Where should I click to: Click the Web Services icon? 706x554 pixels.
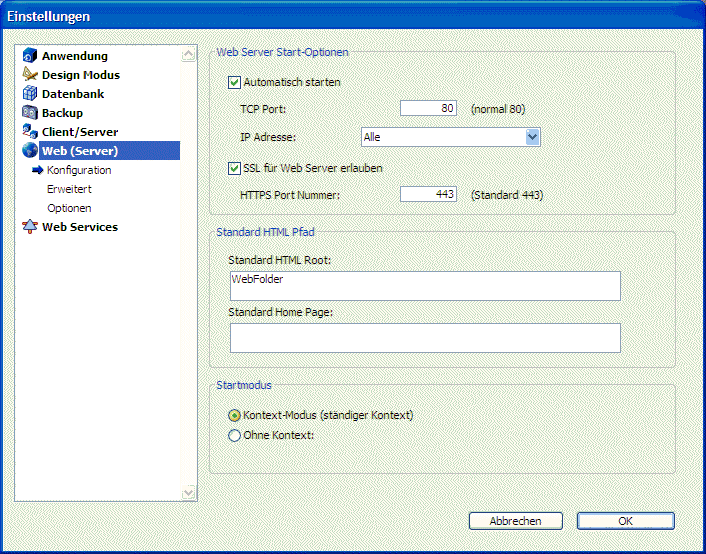tap(30, 227)
